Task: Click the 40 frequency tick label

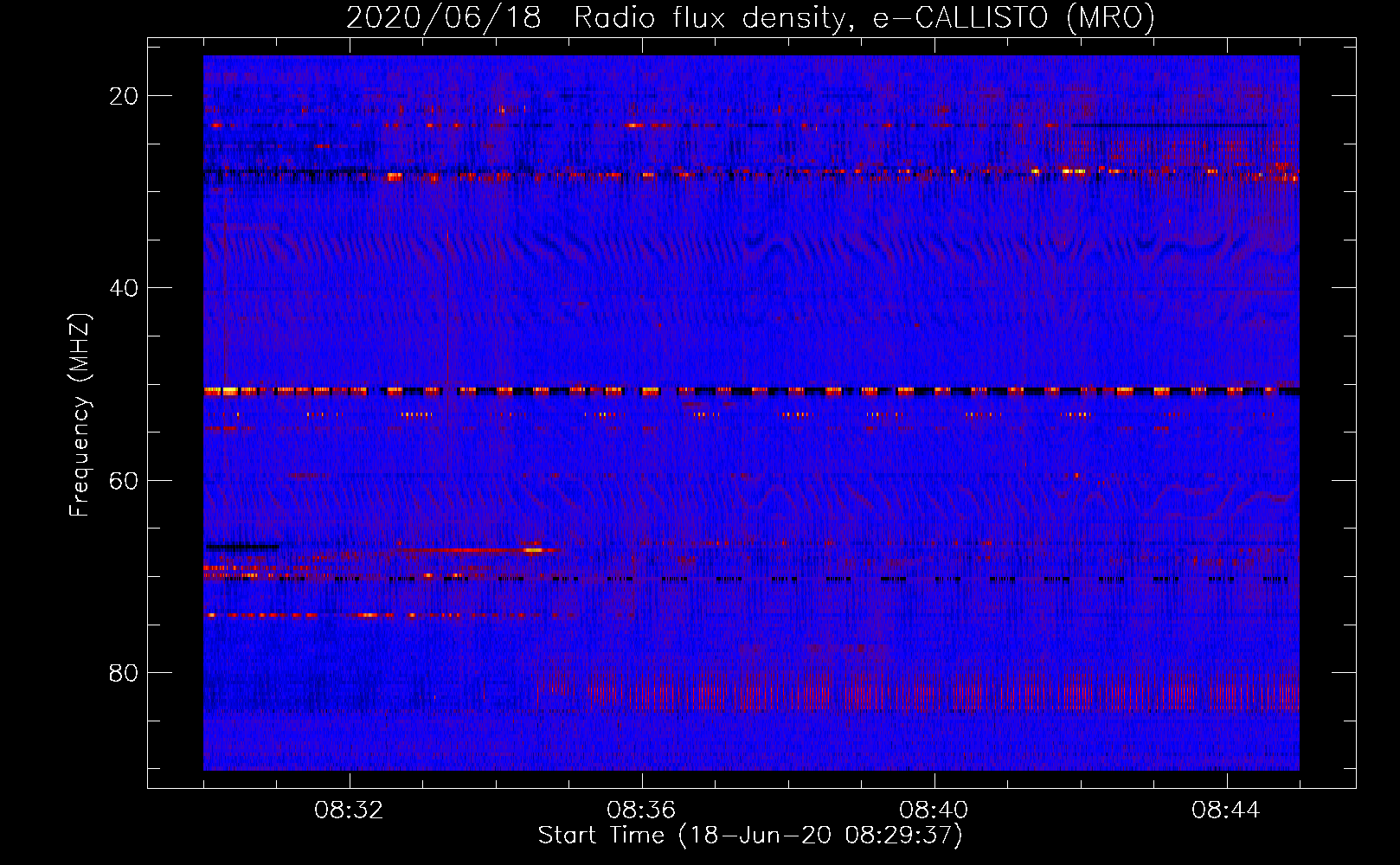Action: [124, 288]
